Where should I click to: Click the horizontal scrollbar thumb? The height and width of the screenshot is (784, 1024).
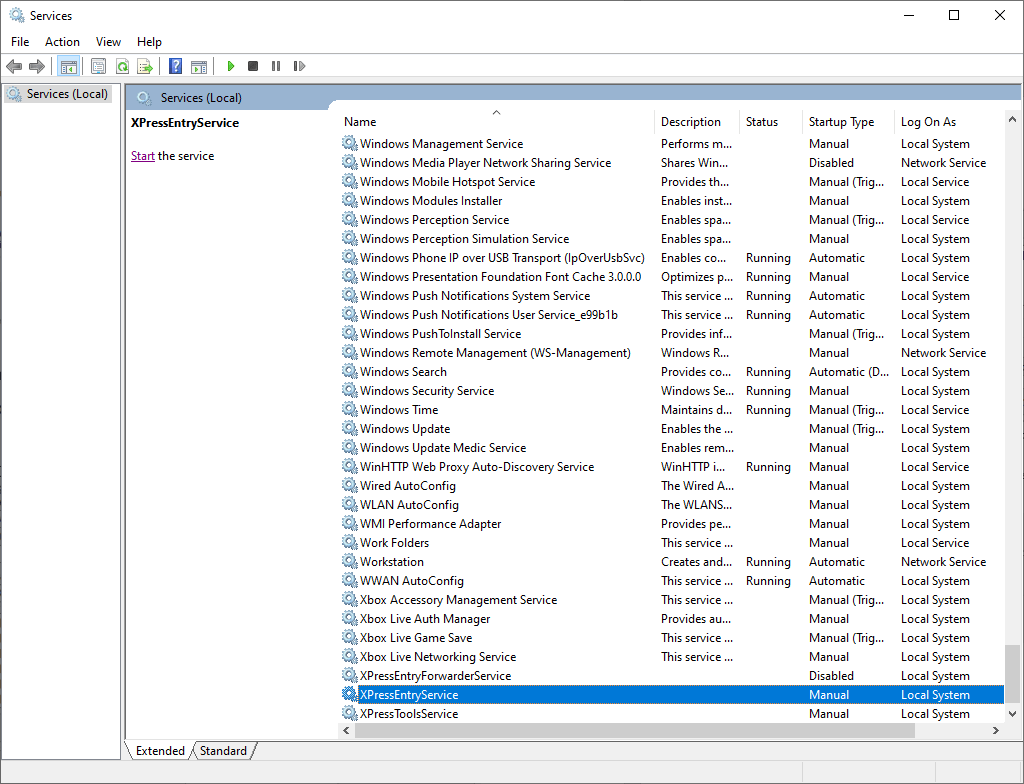pyautogui.click(x=634, y=730)
